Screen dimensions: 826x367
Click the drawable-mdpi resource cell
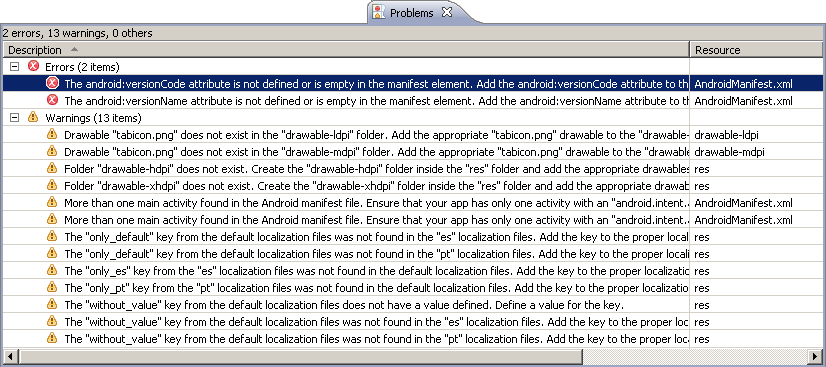730,152
